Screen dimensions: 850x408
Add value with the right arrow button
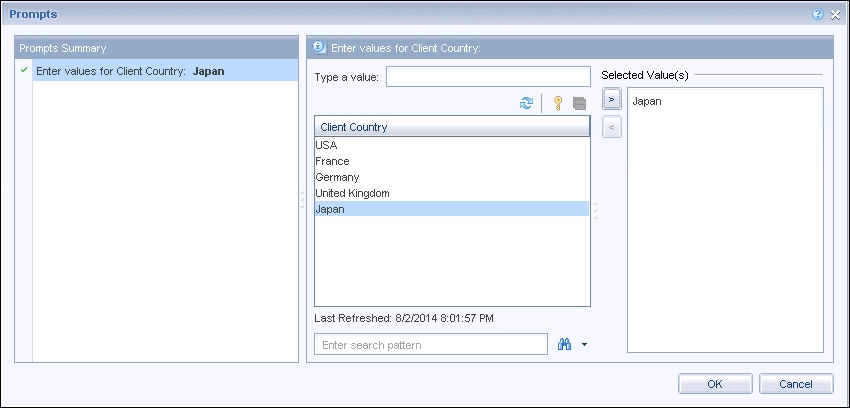613,101
